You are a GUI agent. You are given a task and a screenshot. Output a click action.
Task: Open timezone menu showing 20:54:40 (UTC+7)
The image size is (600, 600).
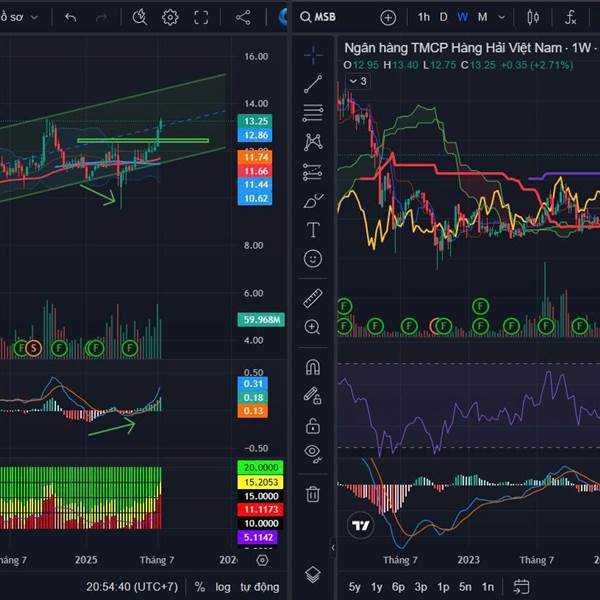(x=132, y=587)
